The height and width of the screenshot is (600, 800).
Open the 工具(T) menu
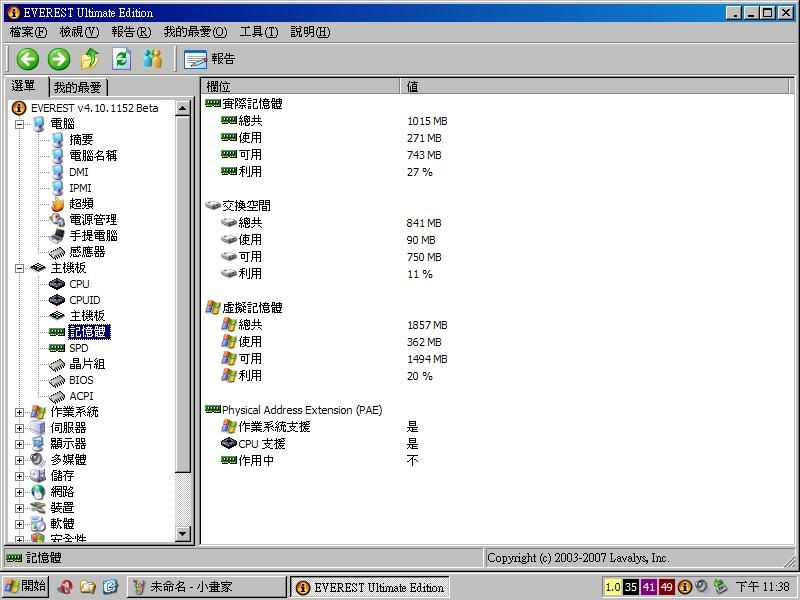point(259,32)
